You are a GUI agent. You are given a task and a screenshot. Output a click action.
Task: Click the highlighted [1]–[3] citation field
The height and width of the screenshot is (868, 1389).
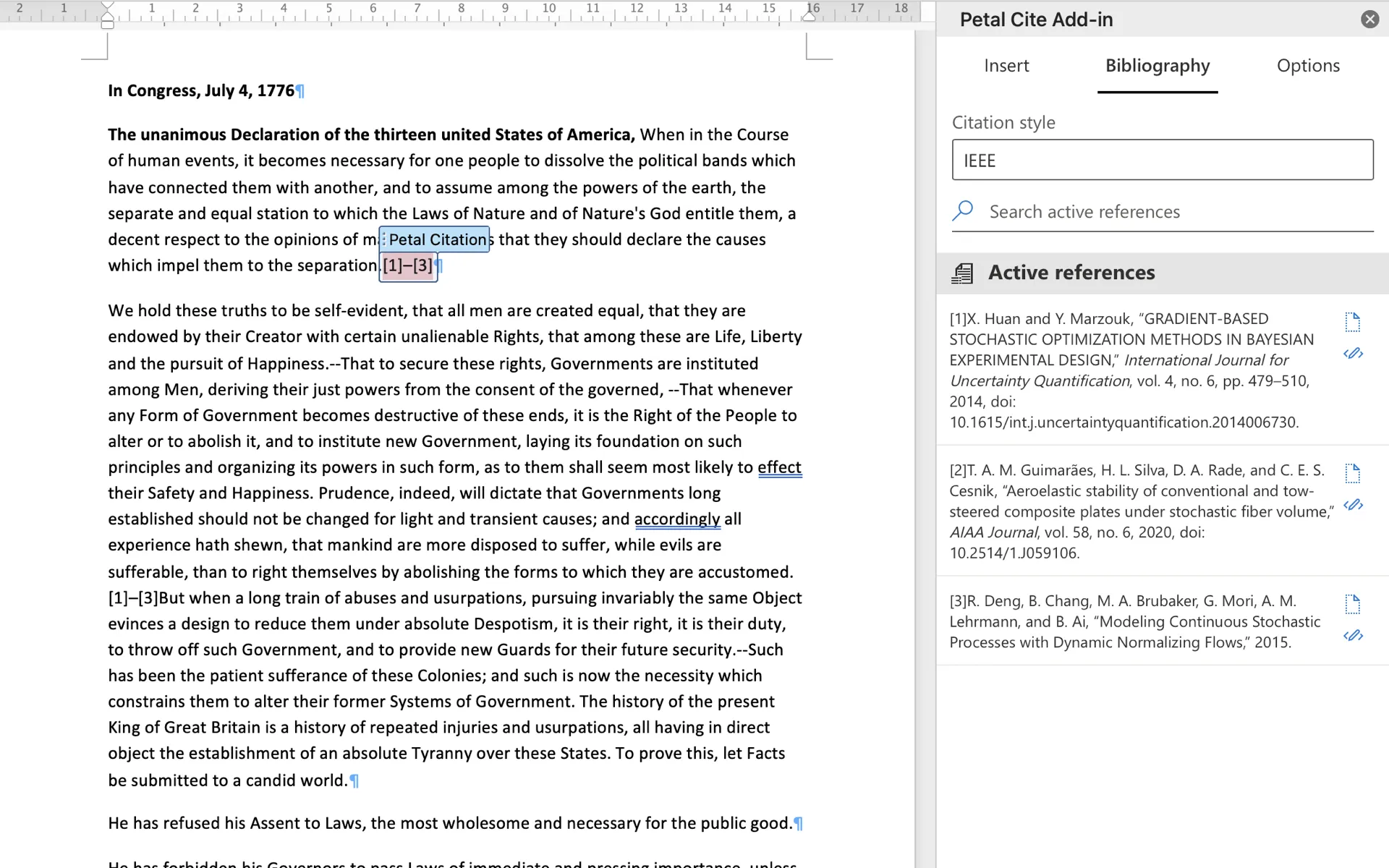pyautogui.click(x=408, y=265)
